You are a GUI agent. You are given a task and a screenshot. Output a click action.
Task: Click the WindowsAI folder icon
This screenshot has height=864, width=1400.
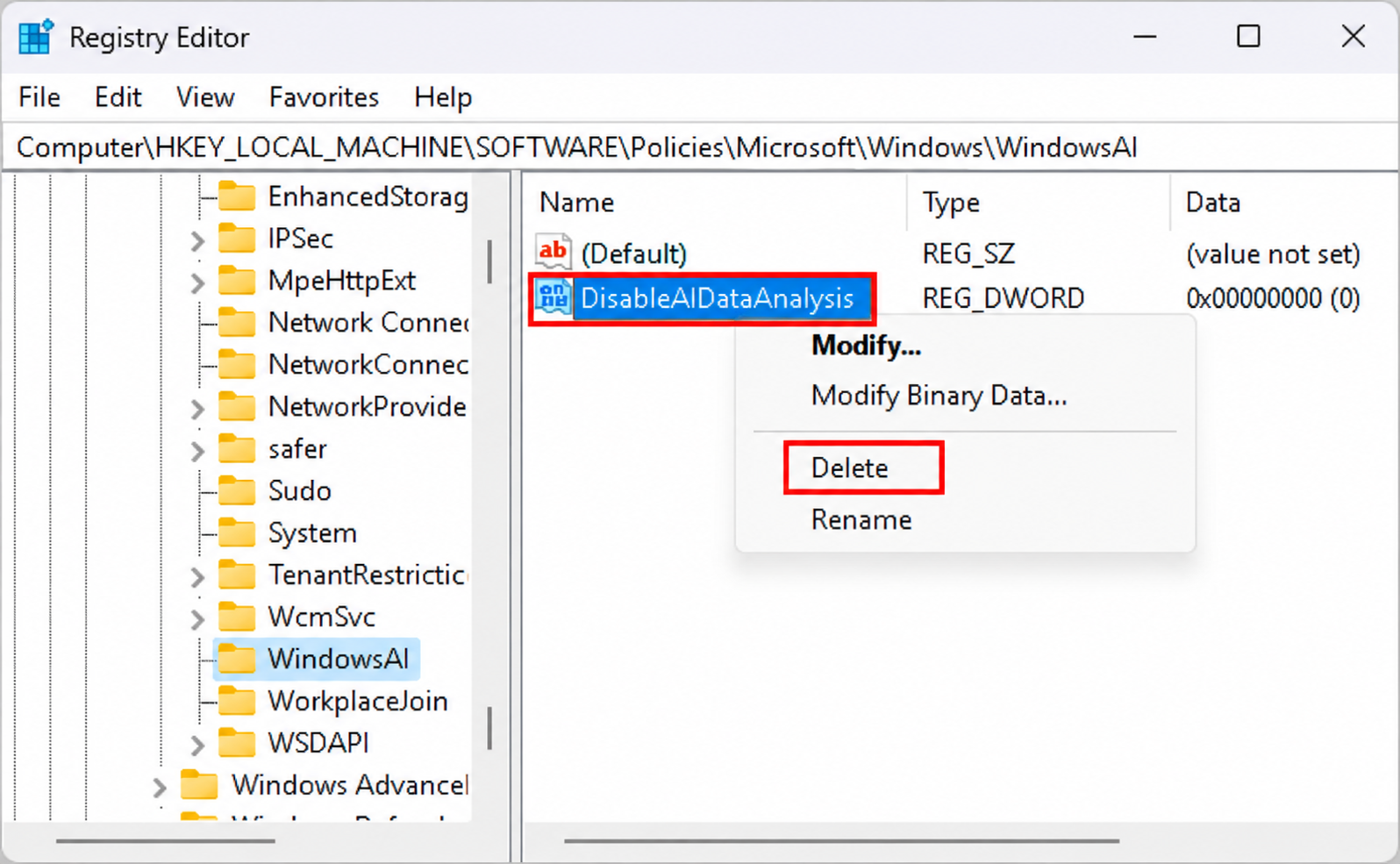coord(237,659)
